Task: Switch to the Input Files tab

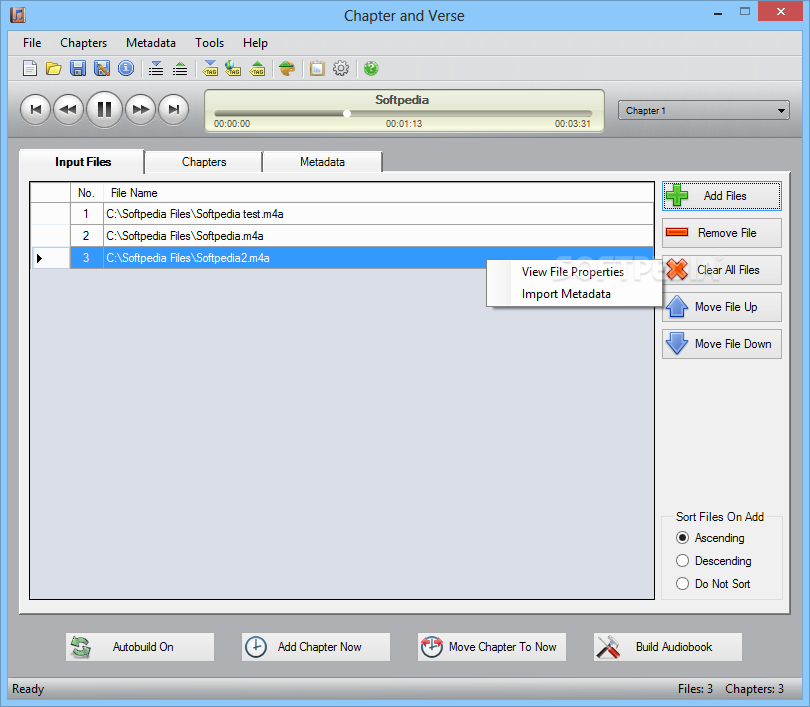Action: pyautogui.click(x=83, y=162)
